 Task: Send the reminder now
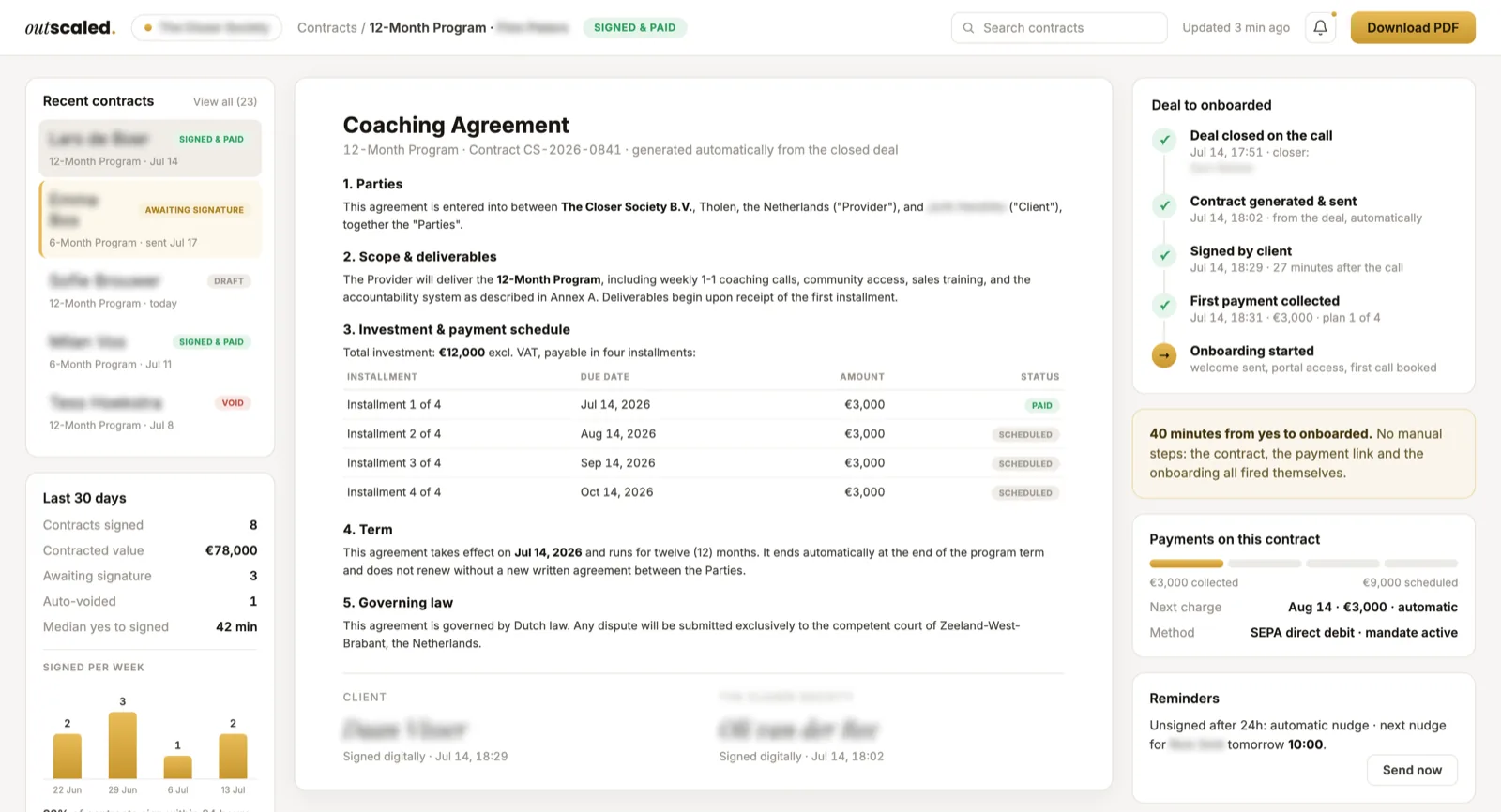(1412, 770)
